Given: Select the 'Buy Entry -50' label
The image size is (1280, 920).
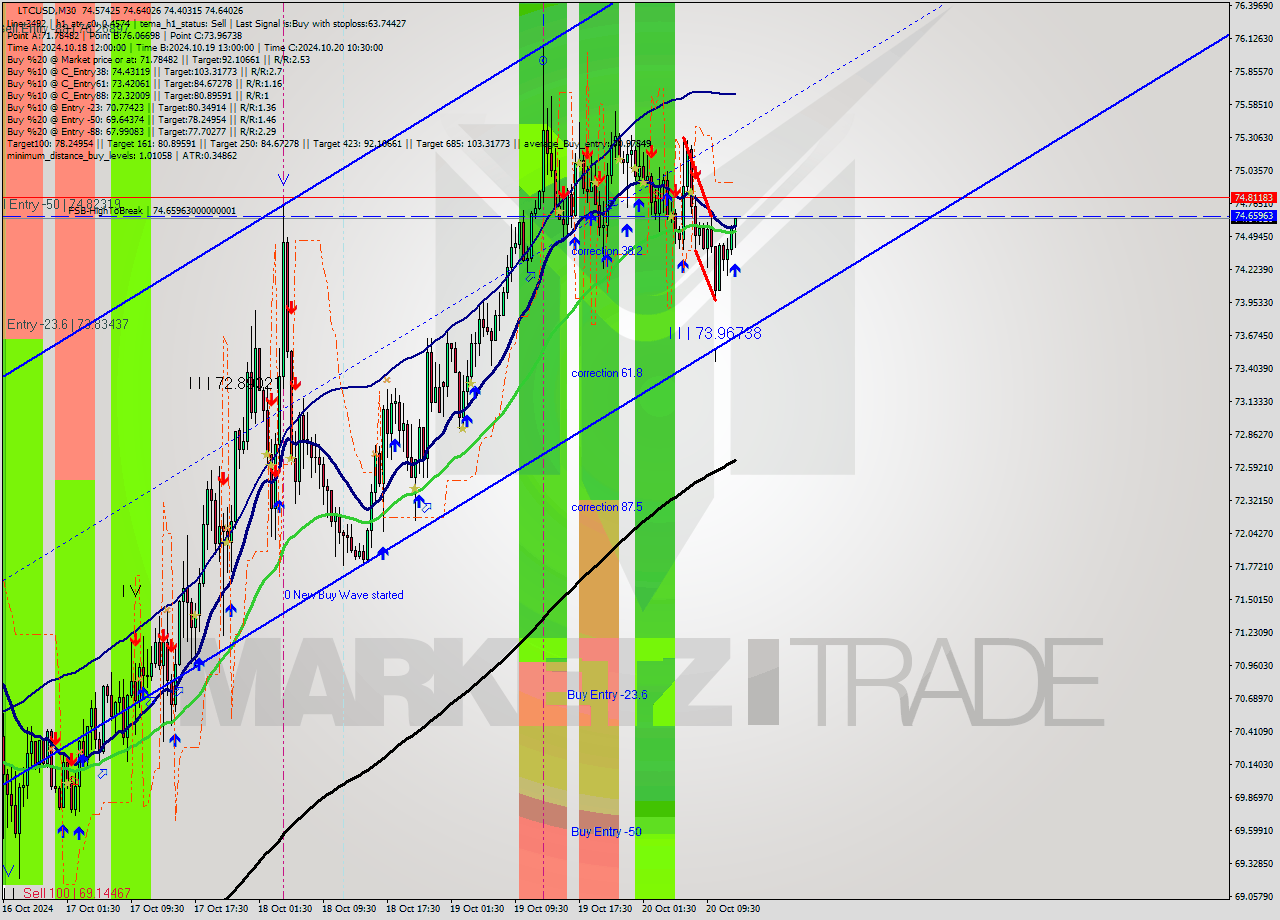Looking at the screenshot, I should tap(606, 831).
